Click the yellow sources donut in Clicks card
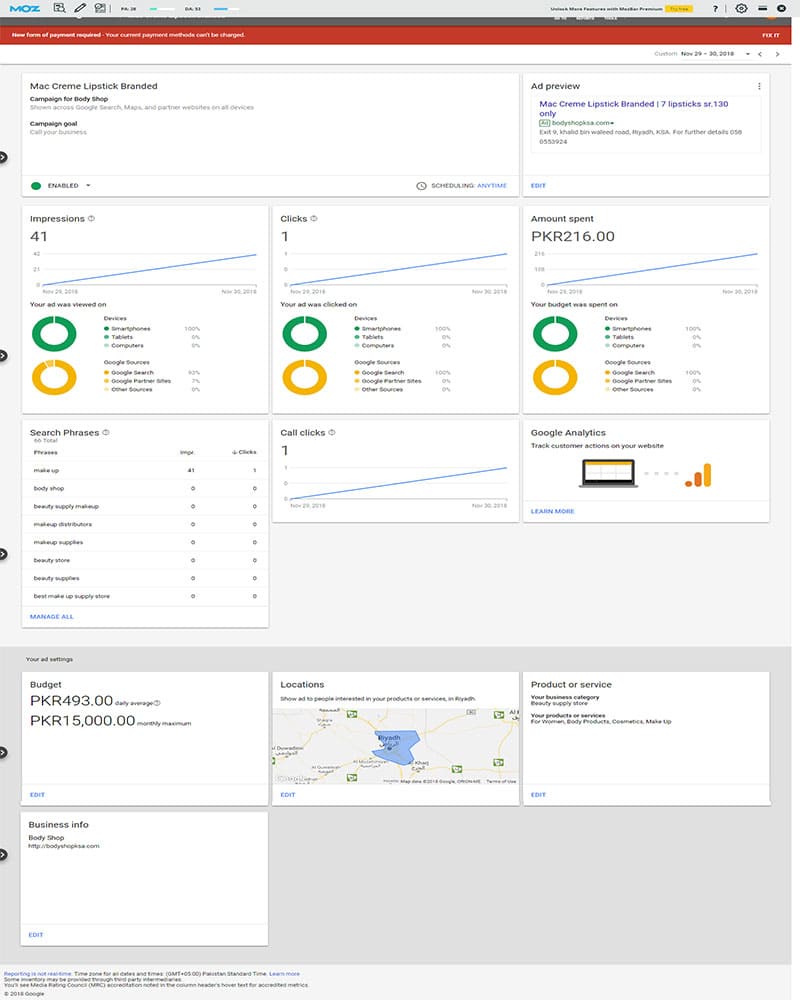Screen dimensions: 800x1000 pyautogui.click(x=305, y=378)
